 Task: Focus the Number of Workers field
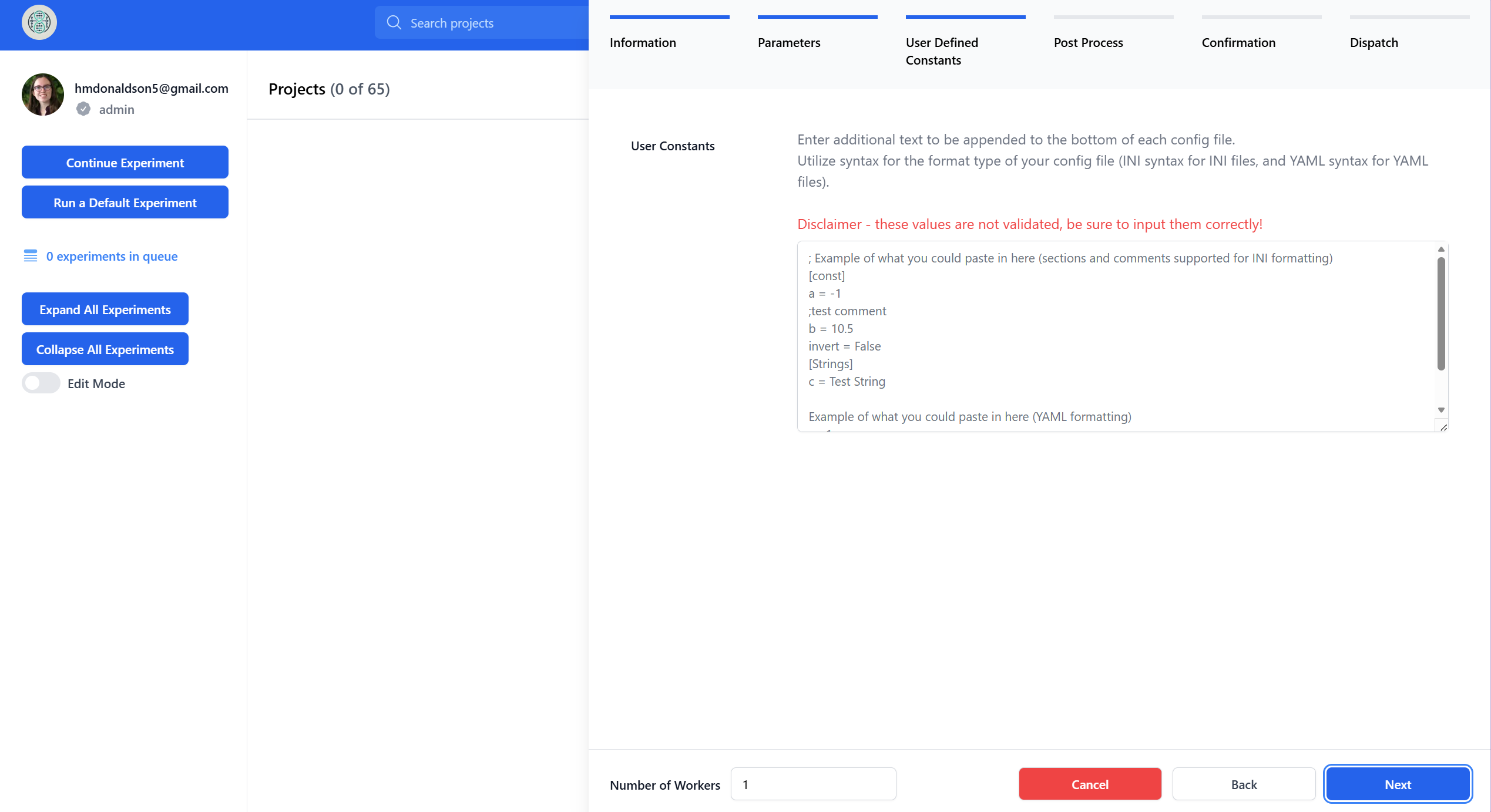pyautogui.click(x=814, y=784)
